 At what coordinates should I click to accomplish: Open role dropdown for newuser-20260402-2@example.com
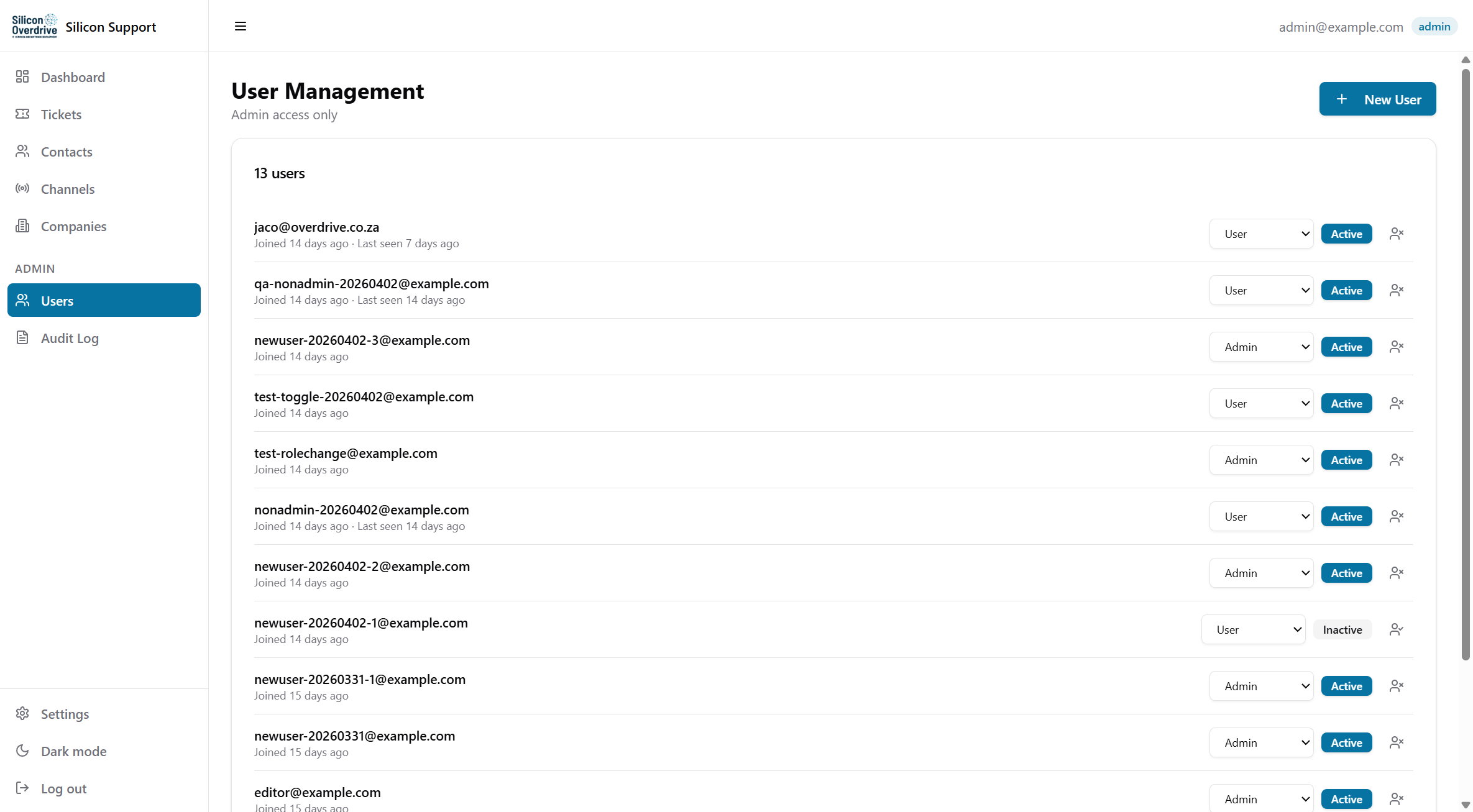click(1261, 573)
